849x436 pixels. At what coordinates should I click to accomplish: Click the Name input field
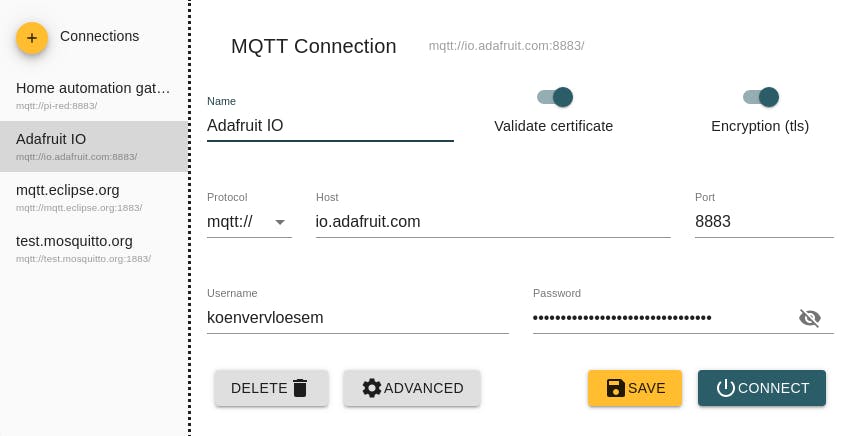click(330, 126)
